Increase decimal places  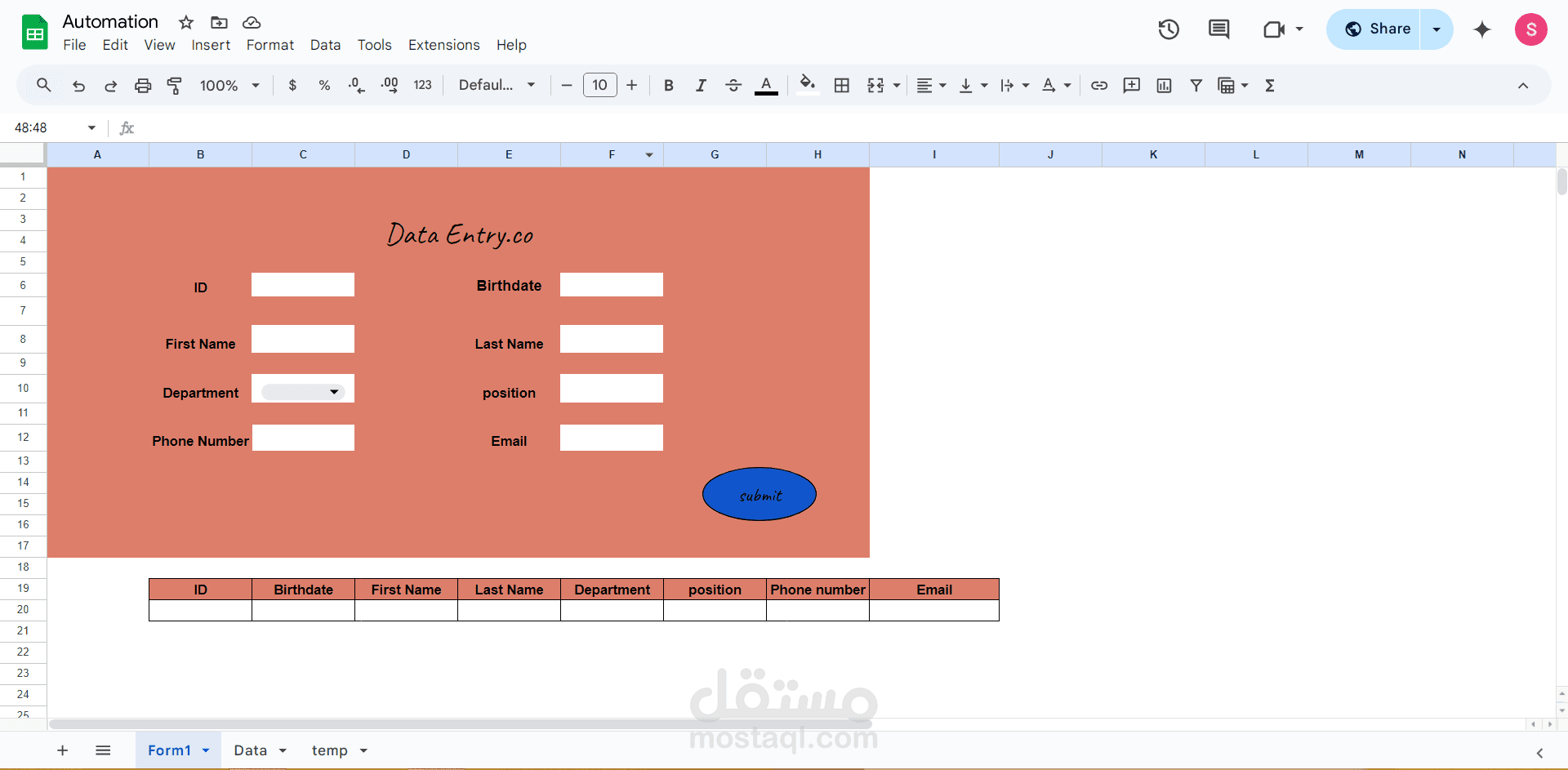tap(390, 86)
